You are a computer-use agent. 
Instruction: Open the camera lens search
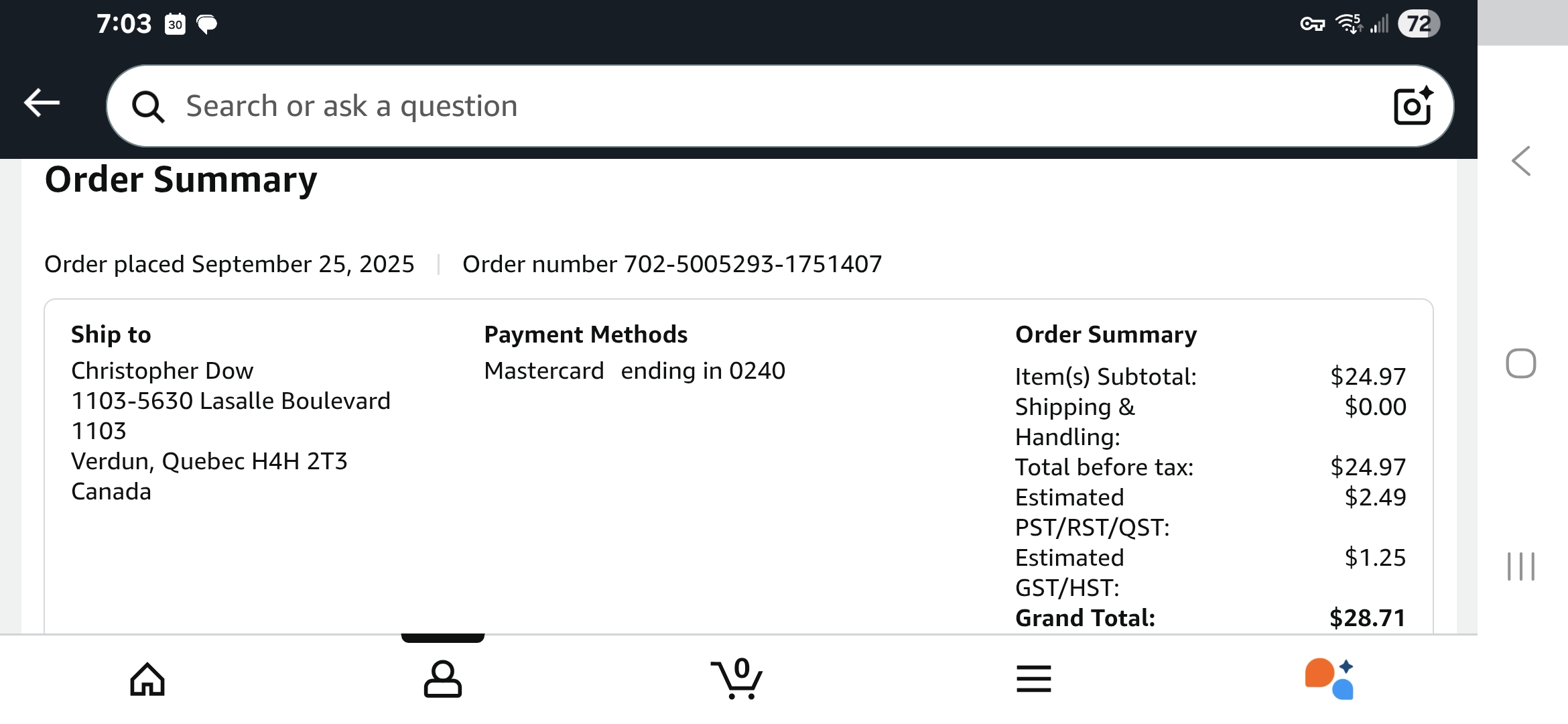1413,106
